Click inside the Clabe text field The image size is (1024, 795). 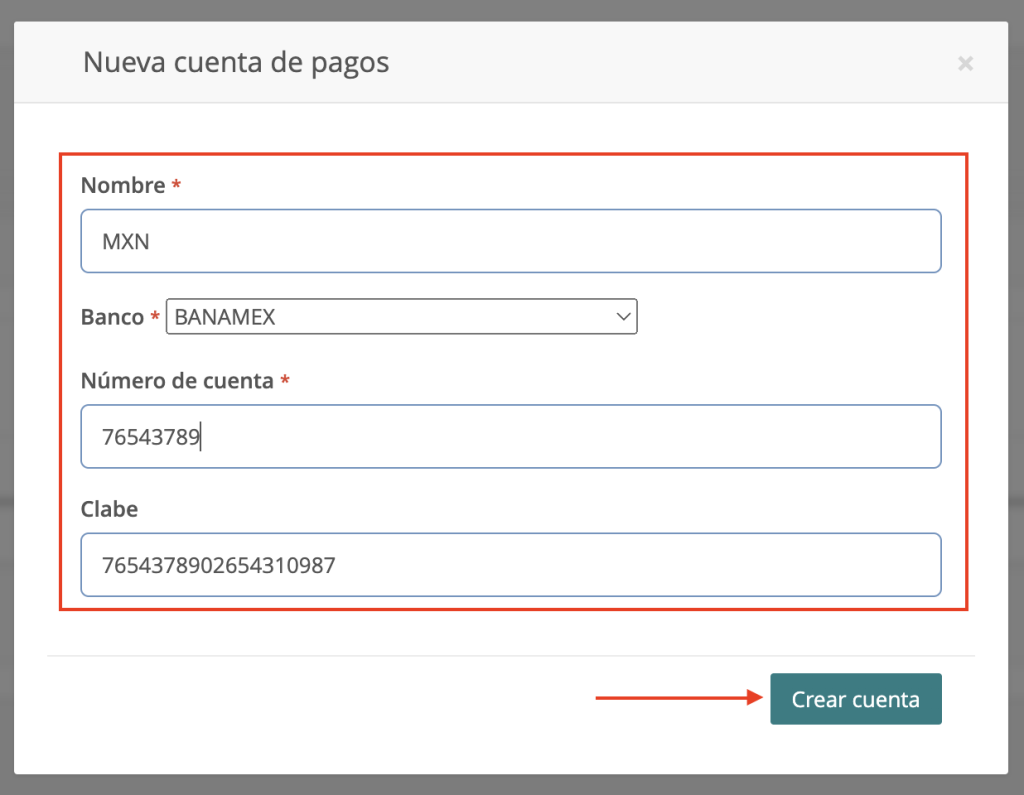pos(510,565)
